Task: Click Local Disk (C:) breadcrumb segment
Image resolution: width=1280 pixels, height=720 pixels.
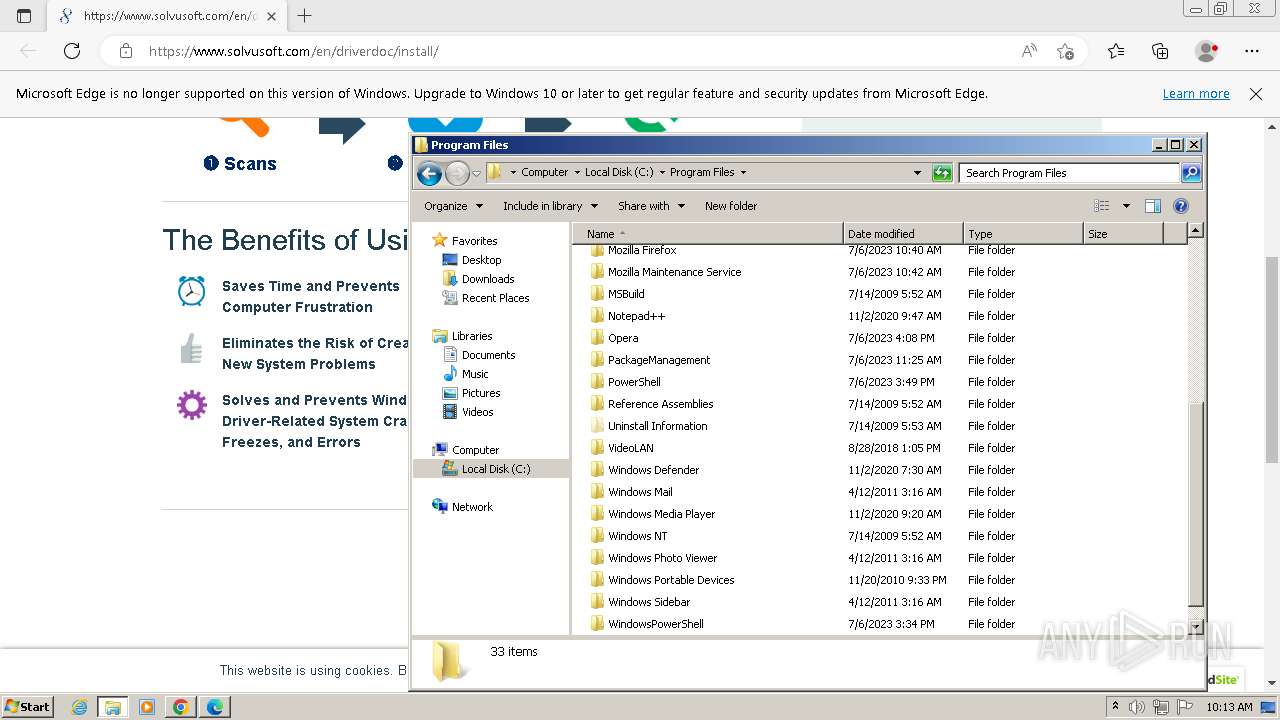Action: 619,172
